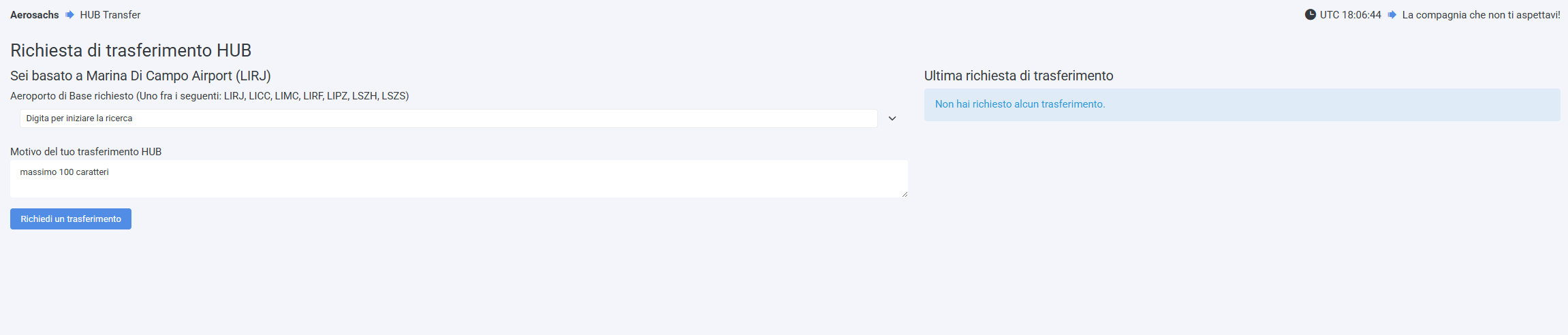Click the text area resize handle
Viewport: 1568px width, 335px height.
(905, 194)
